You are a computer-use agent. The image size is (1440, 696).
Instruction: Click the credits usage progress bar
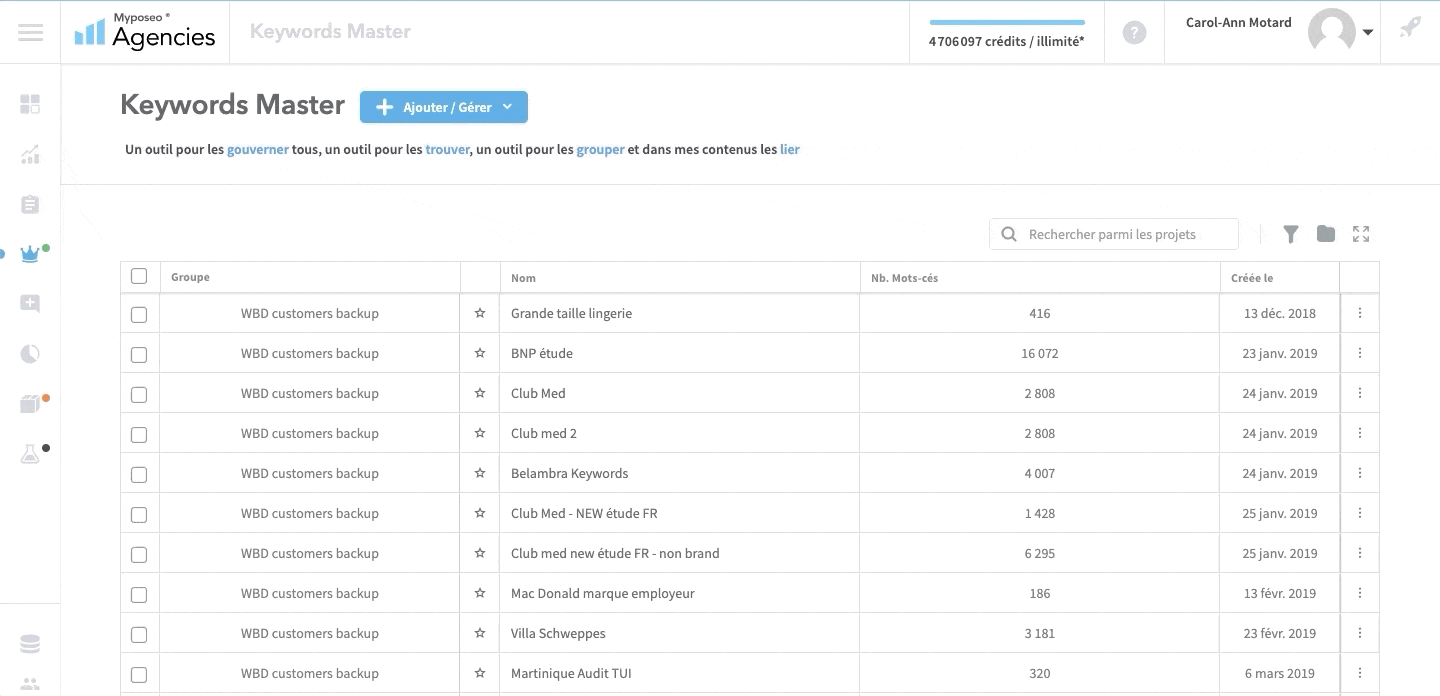pyautogui.click(x=1007, y=22)
